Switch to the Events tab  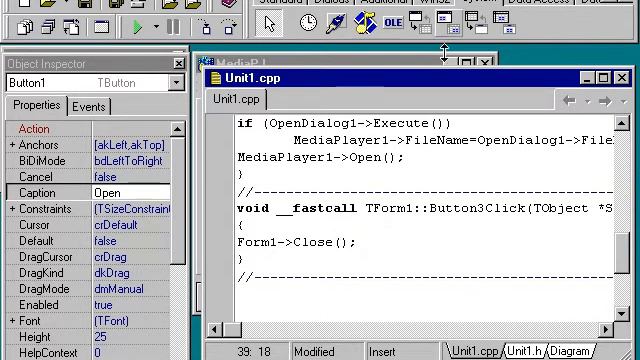[89, 107]
